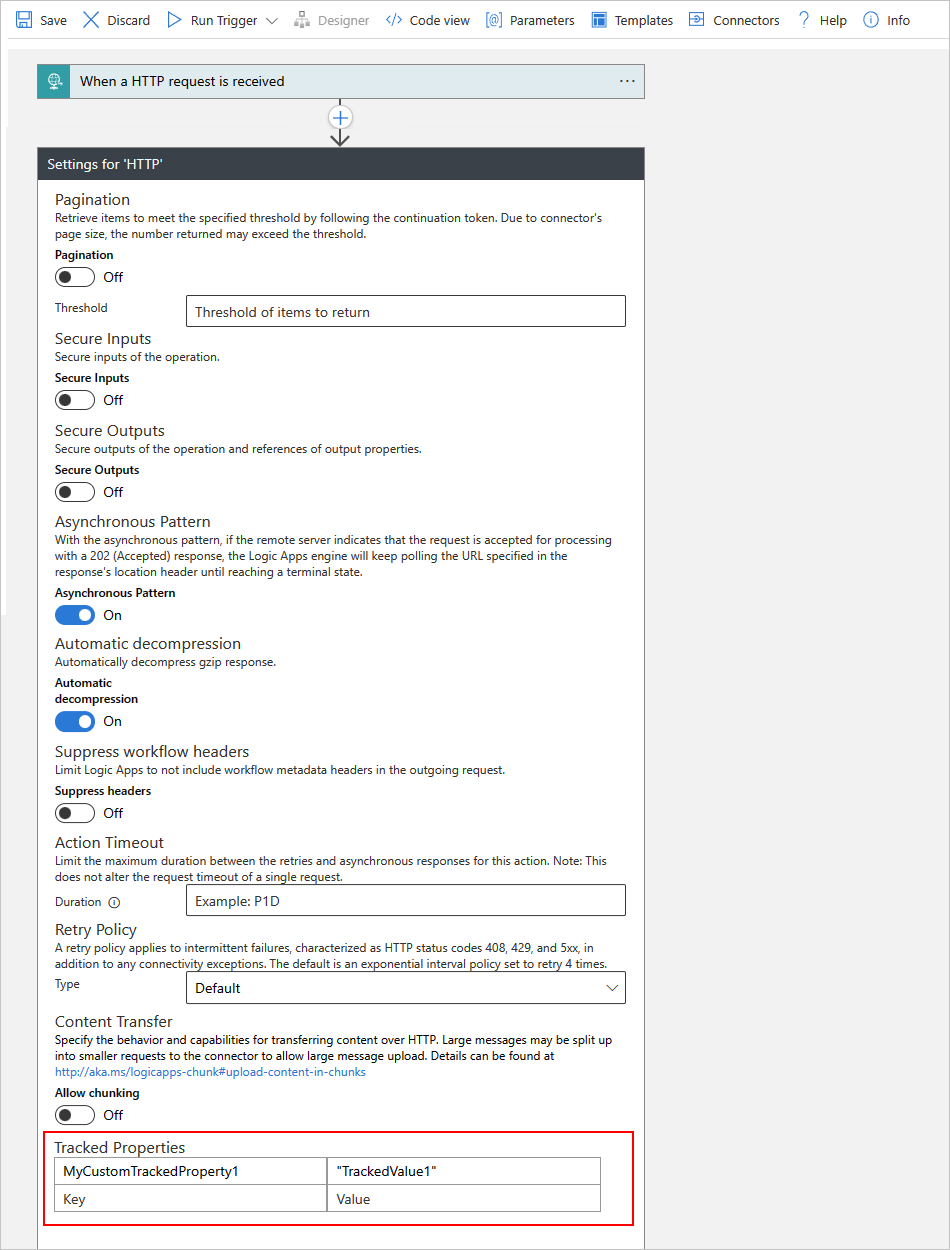Disable the Asynchronous Pattern toggle
The height and width of the screenshot is (1250, 950).
coord(74,614)
